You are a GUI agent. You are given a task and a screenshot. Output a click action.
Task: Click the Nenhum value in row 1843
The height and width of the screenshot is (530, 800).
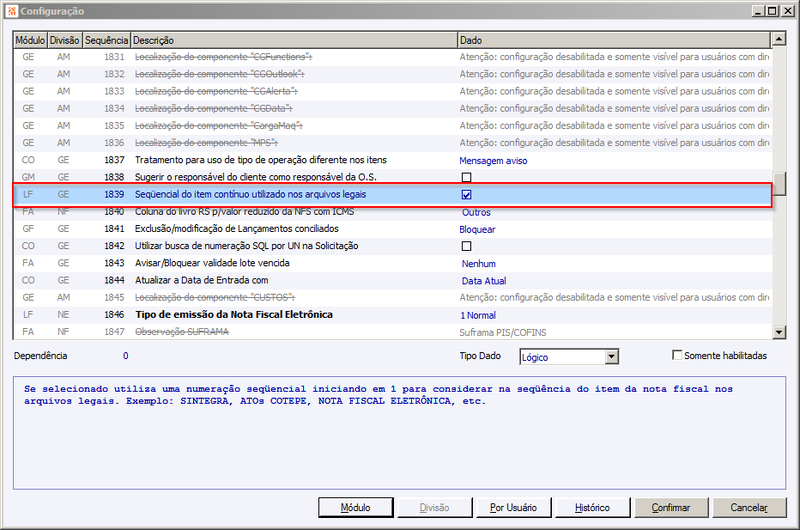(x=479, y=264)
